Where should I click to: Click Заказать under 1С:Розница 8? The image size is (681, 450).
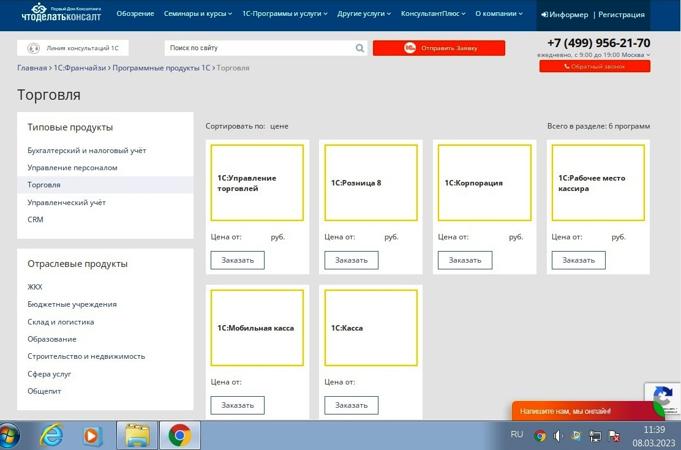pyautogui.click(x=351, y=260)
